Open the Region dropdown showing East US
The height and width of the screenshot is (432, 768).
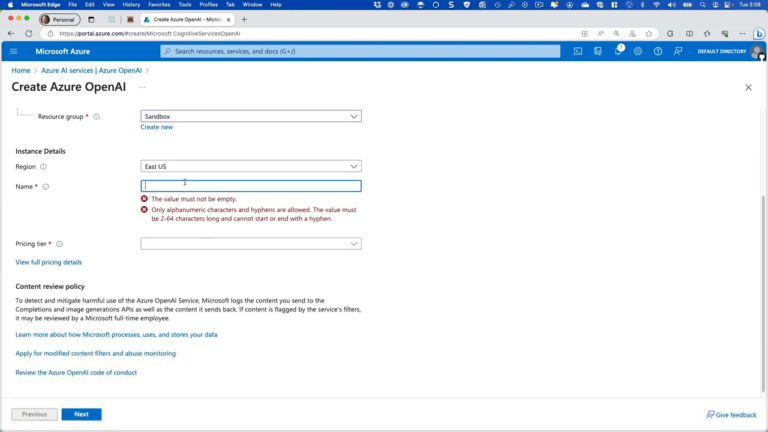click(250, 166)
